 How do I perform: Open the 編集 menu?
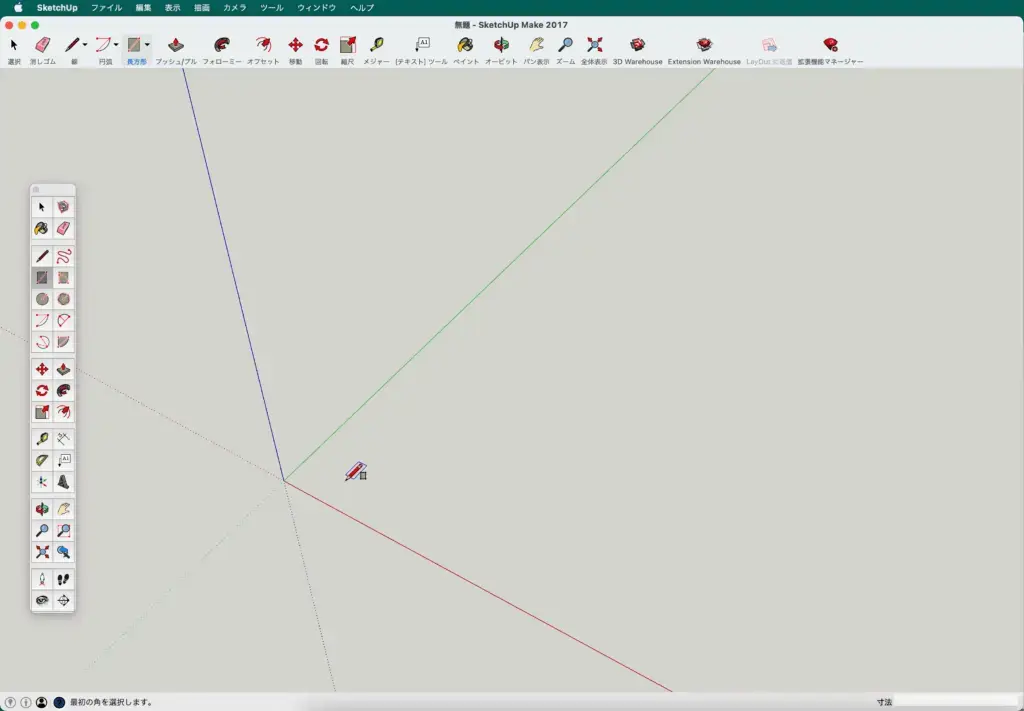coord(144,8)
